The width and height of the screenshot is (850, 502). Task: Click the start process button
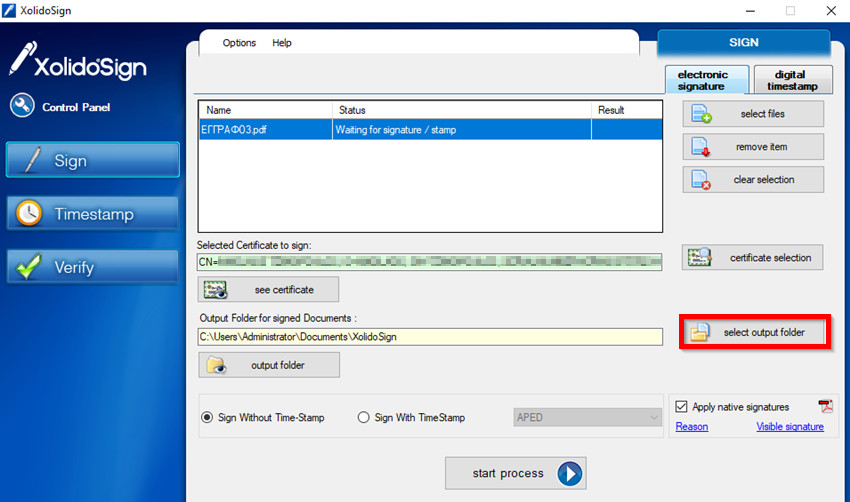[516, 473]
